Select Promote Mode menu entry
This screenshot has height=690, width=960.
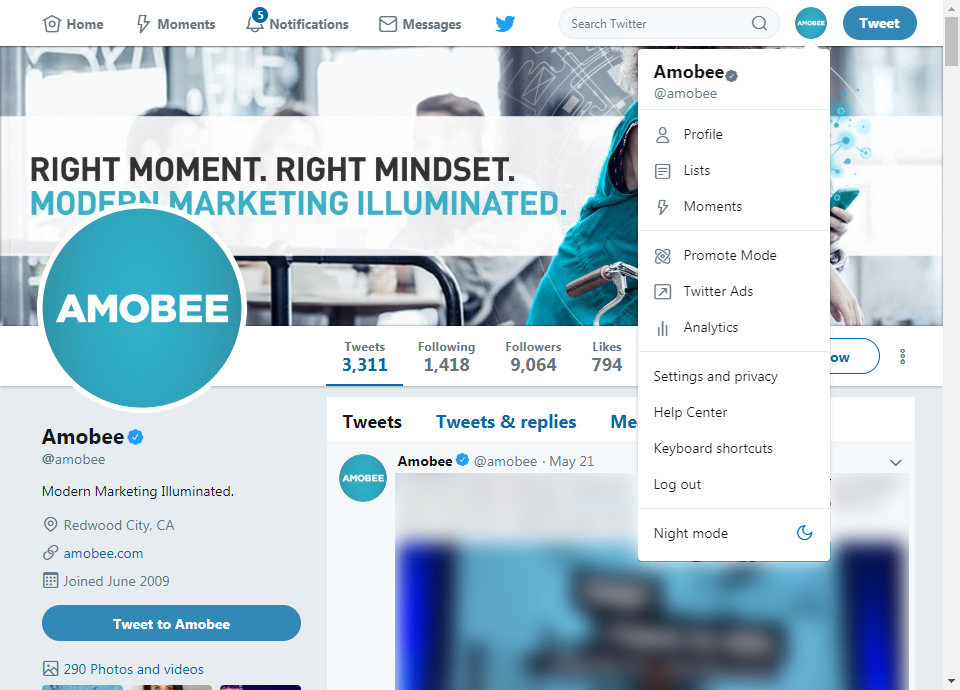point(733,256)
